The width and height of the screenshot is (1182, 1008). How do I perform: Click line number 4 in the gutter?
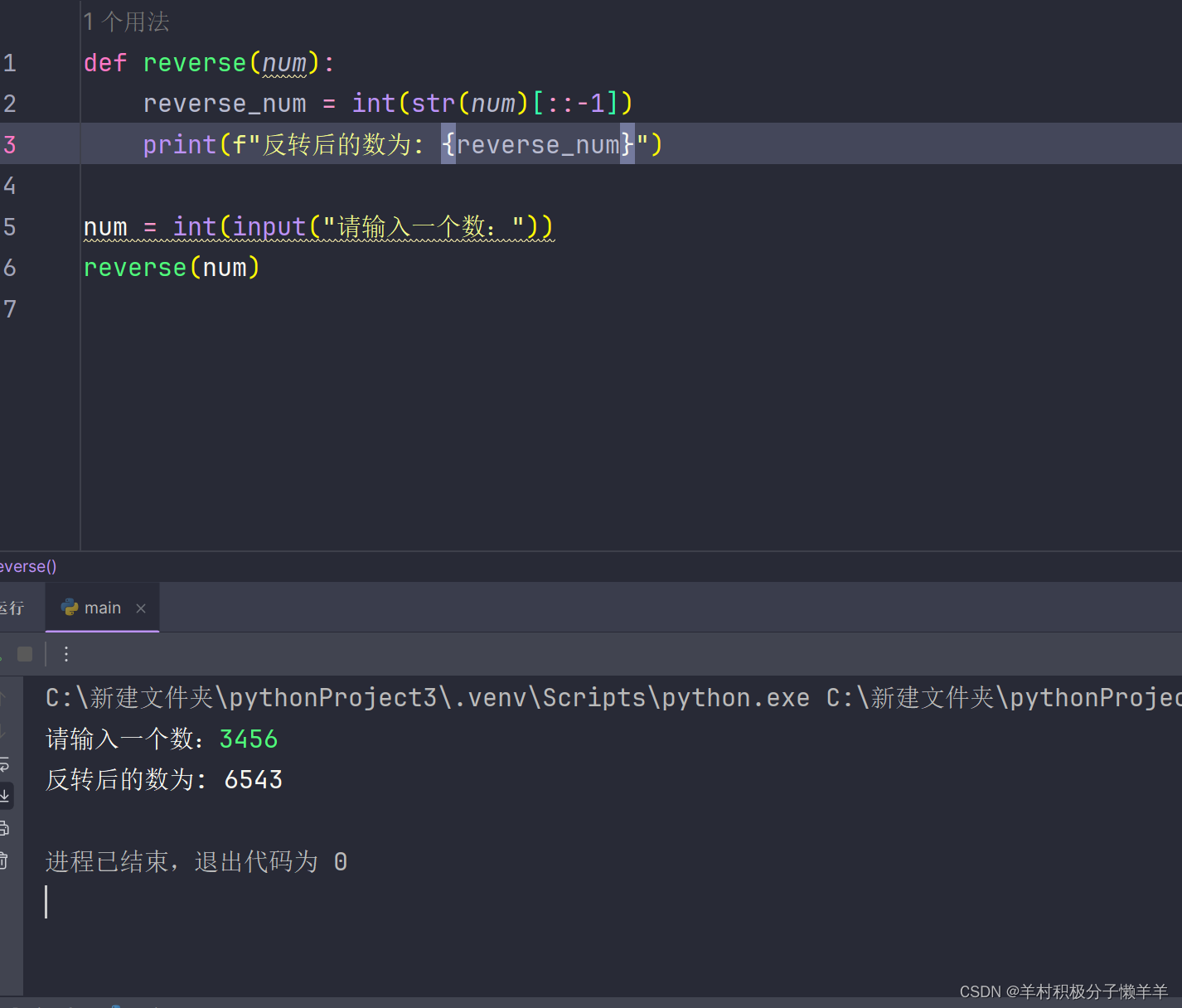pos(10,186)
